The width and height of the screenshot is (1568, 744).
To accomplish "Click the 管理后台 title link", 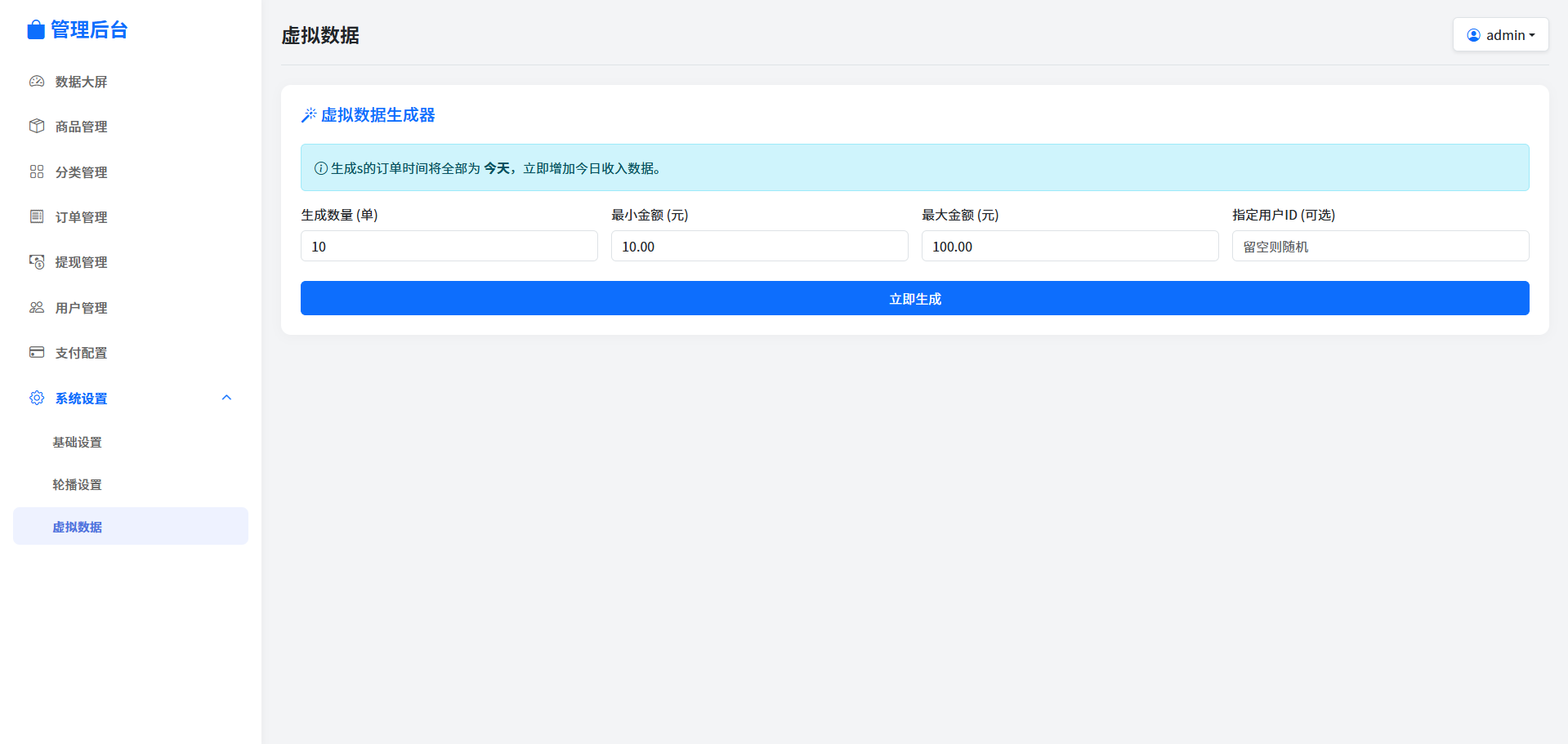I will [x=89, y=30].
